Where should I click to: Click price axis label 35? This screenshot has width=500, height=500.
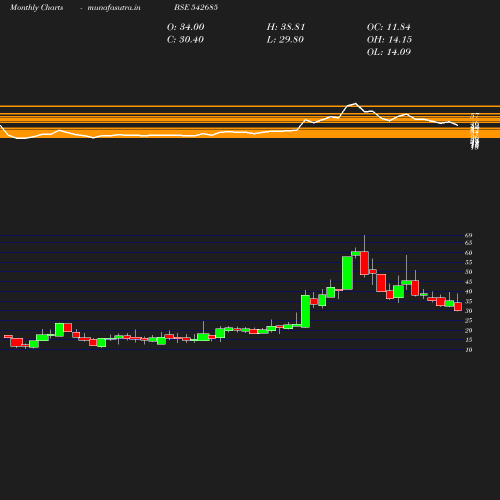468,301
